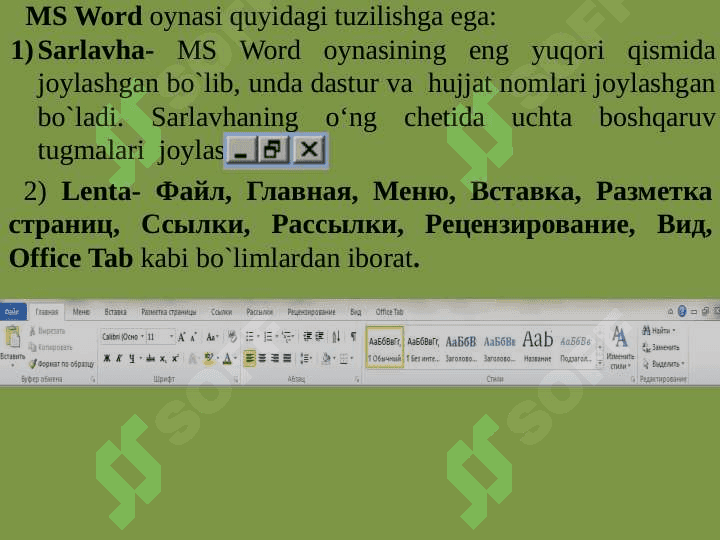Decrease font size with shrink-font icon
The width and height of the screenshot is (720, 540).
pos(193,338)
